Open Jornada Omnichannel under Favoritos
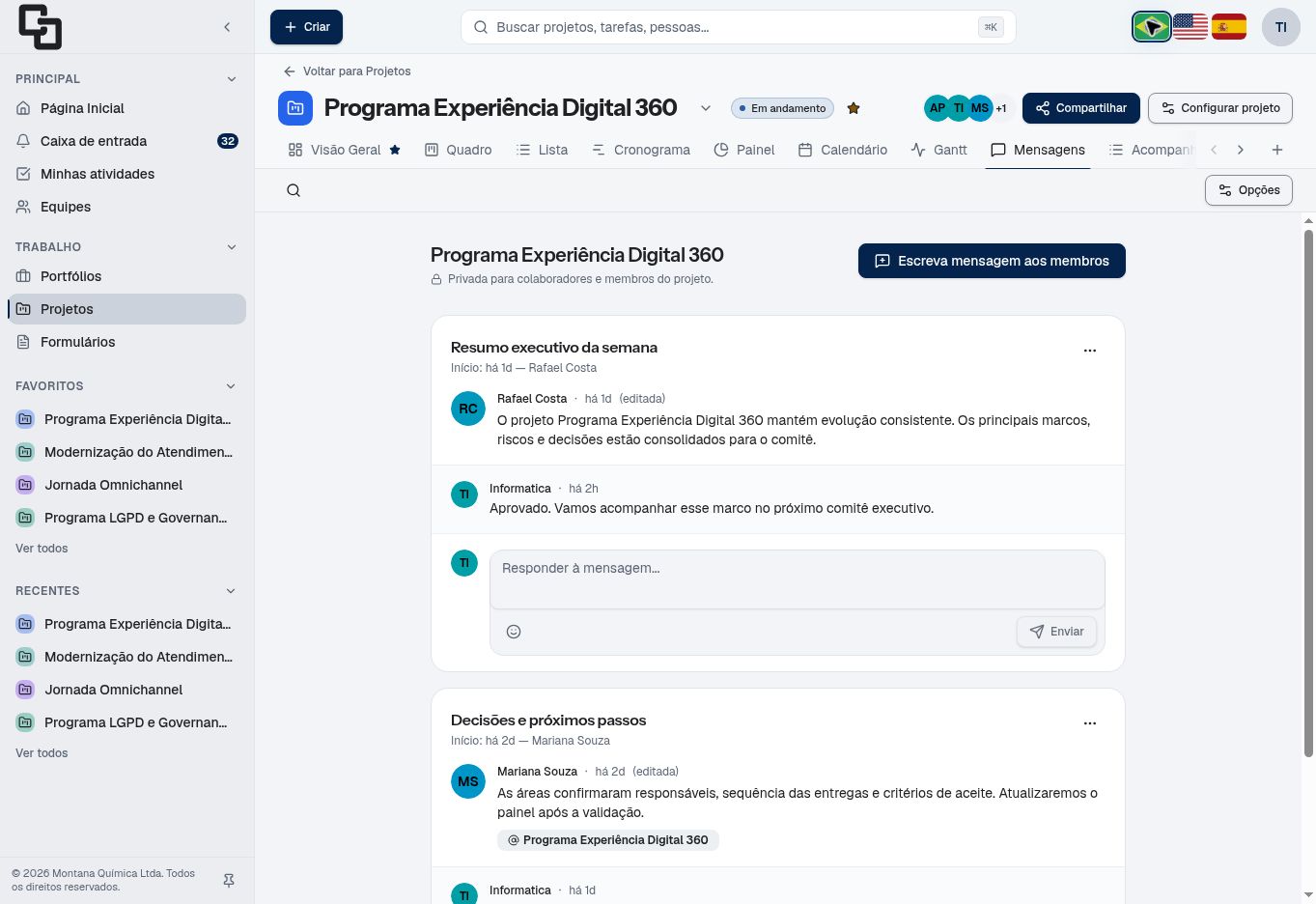 click(x=127, y=485)
